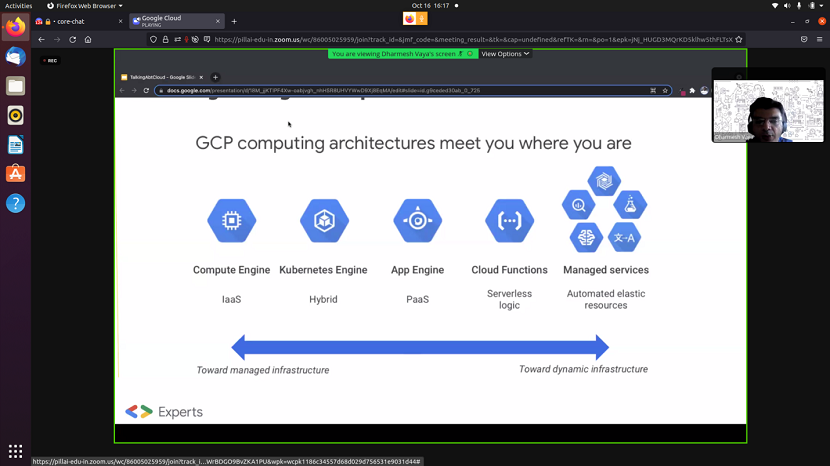Click reload button in the shared Chrome window

point(146,91)
